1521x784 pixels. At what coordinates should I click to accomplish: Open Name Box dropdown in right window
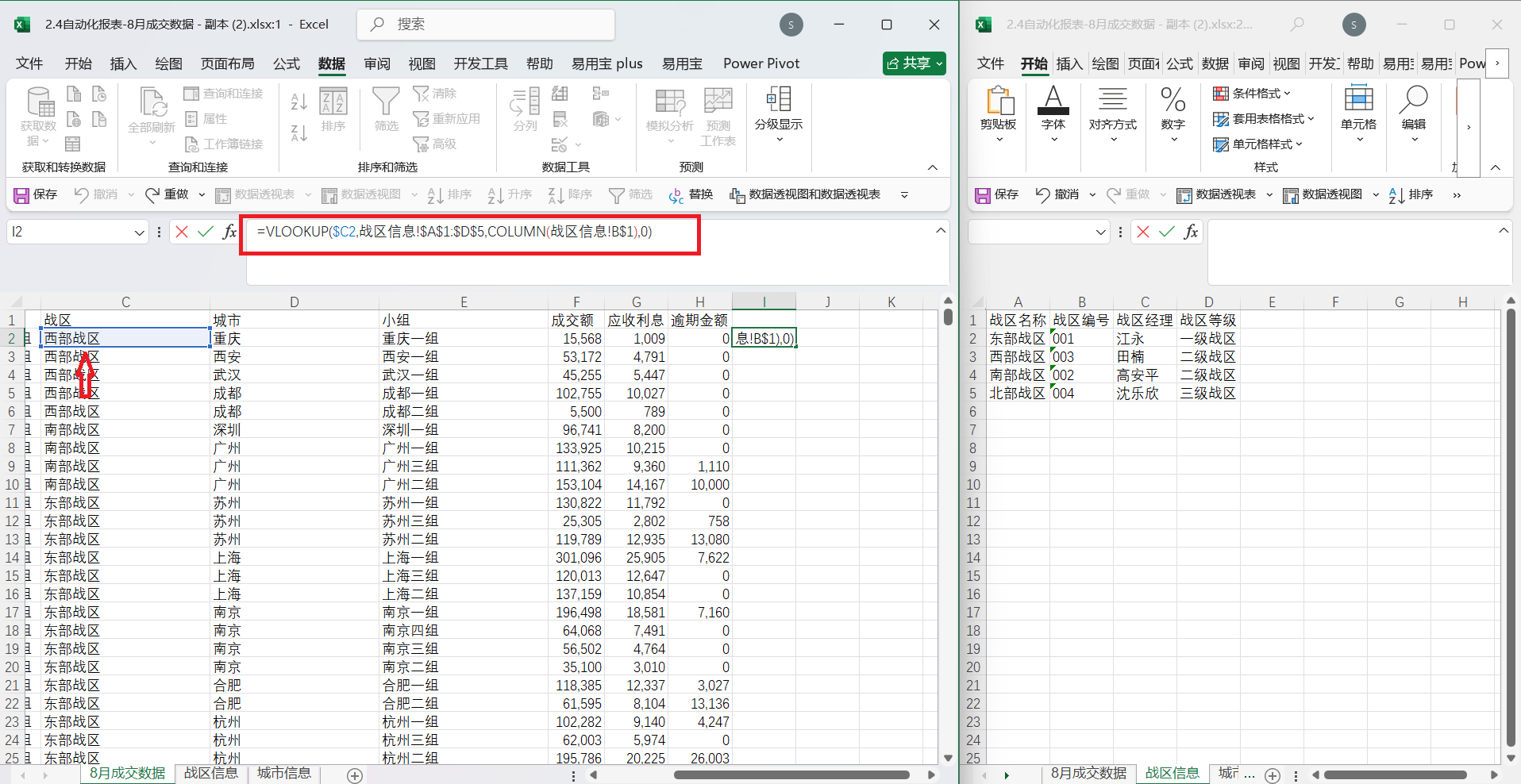pos(1101,233)
